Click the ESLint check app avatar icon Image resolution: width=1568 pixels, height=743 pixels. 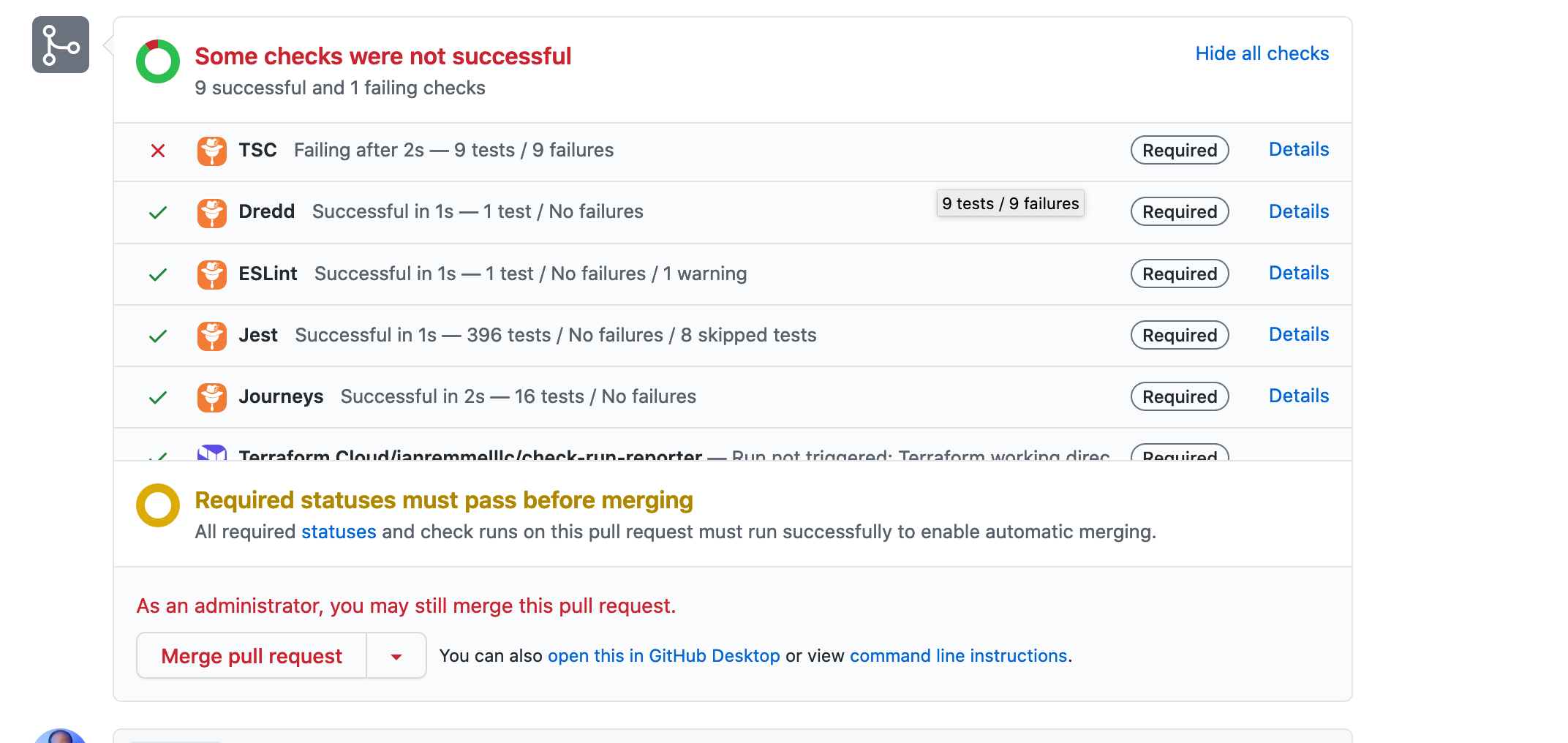pos(212,274)
